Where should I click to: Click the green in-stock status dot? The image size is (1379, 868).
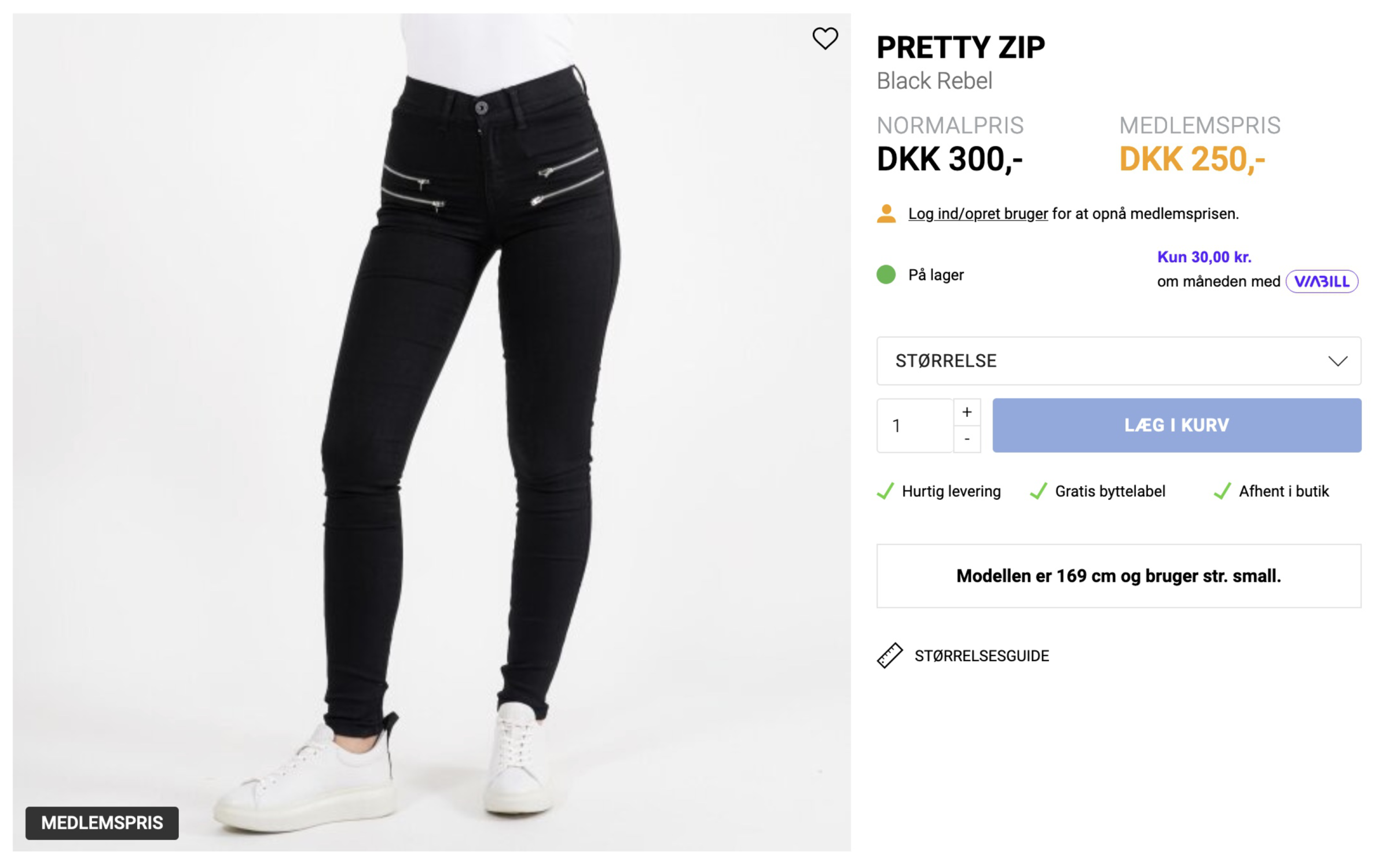[x=886, y=274]
